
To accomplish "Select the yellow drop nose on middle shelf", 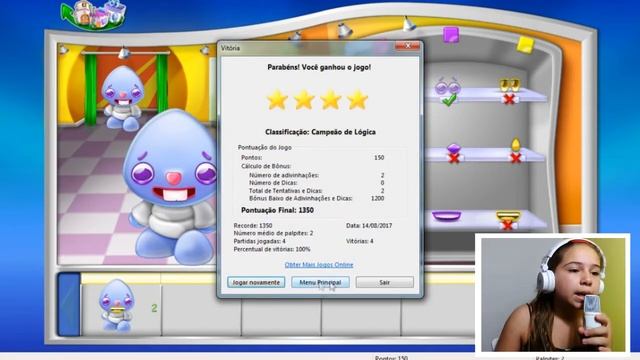I will (516, 145).
